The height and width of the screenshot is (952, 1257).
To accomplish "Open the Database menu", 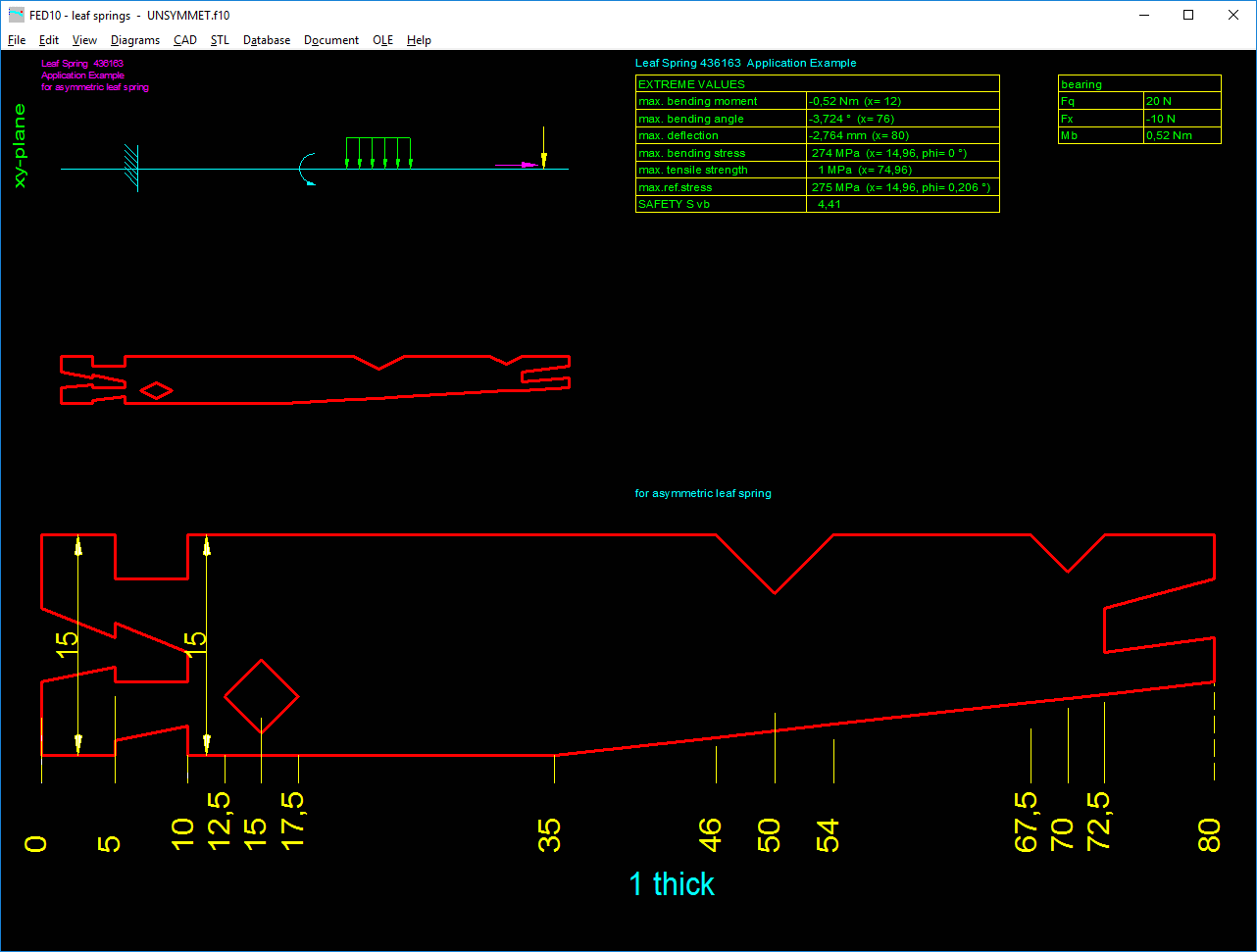I will pos(267,40).
